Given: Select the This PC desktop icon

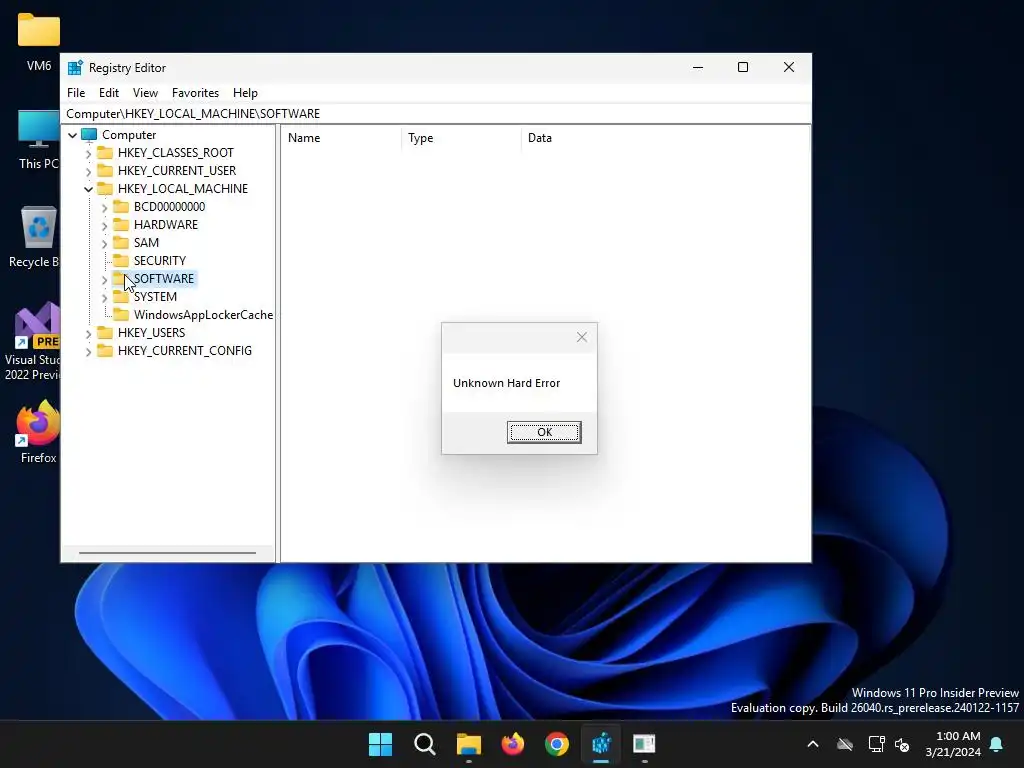Looking at the screenshot, I should tap(39, 140).
